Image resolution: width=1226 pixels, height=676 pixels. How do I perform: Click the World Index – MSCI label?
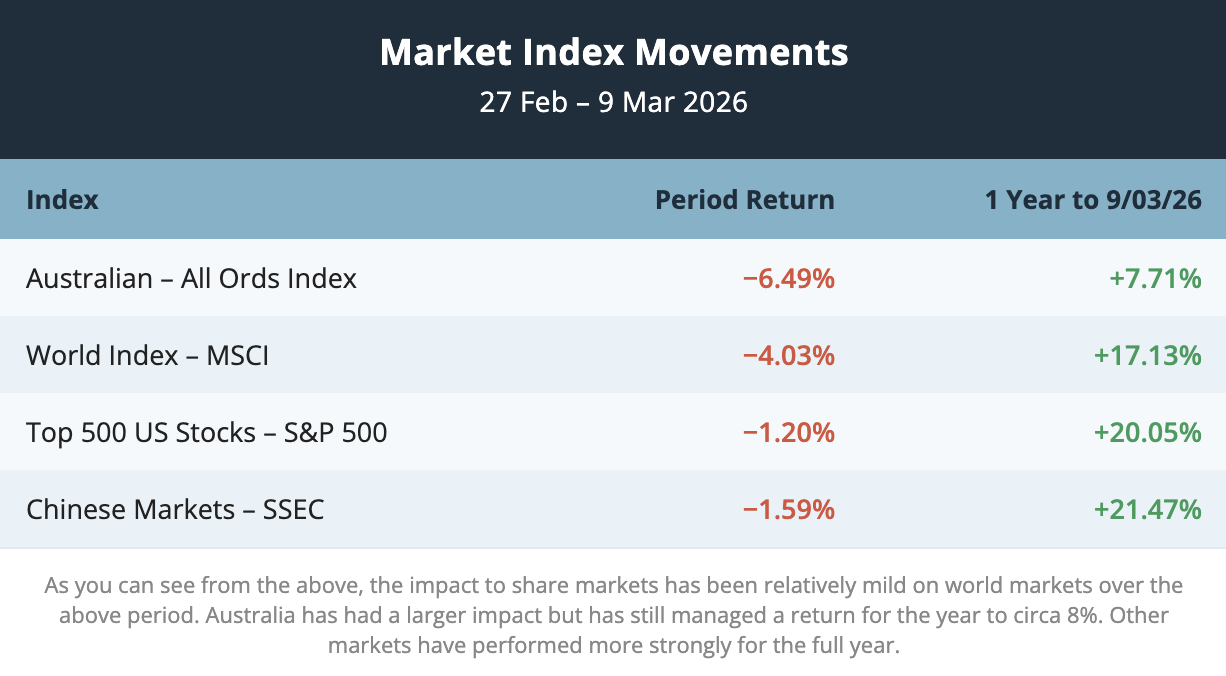coord(147,355)
